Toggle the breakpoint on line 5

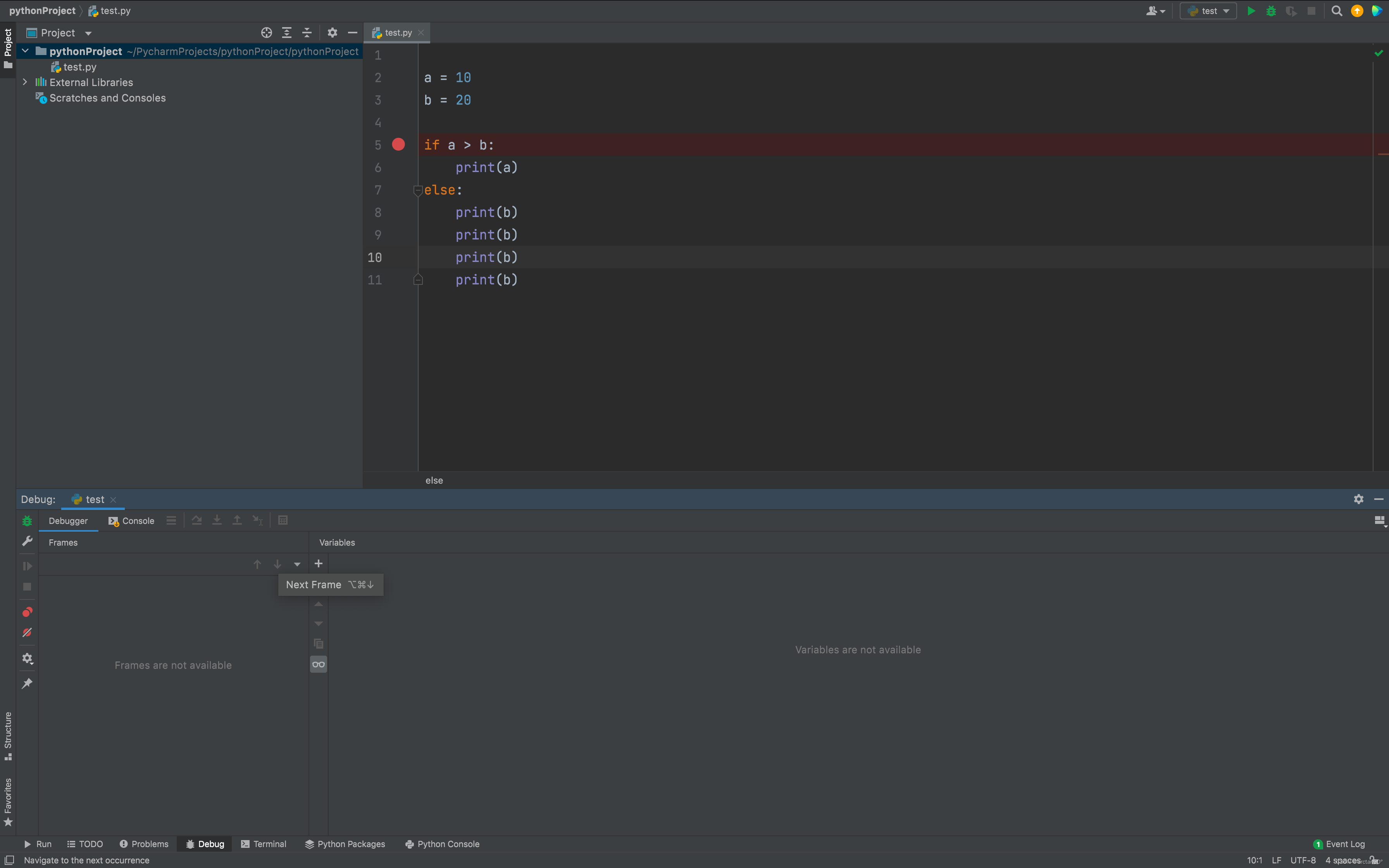pyautogui.click(x=398, y=145)
